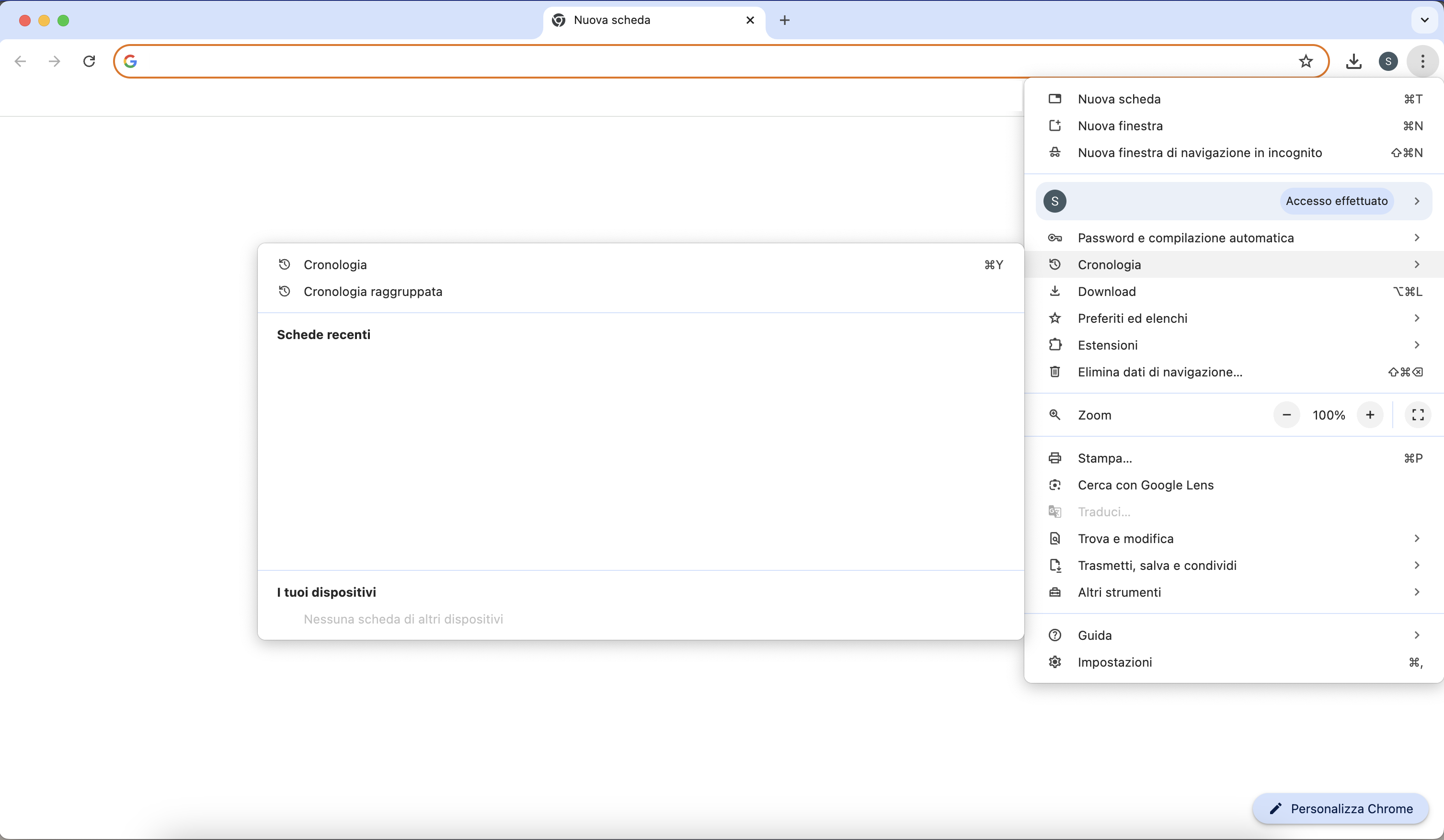Click the new tab plus icon
The width and height of the screenshot is (1444, 840).
(784, 20)
